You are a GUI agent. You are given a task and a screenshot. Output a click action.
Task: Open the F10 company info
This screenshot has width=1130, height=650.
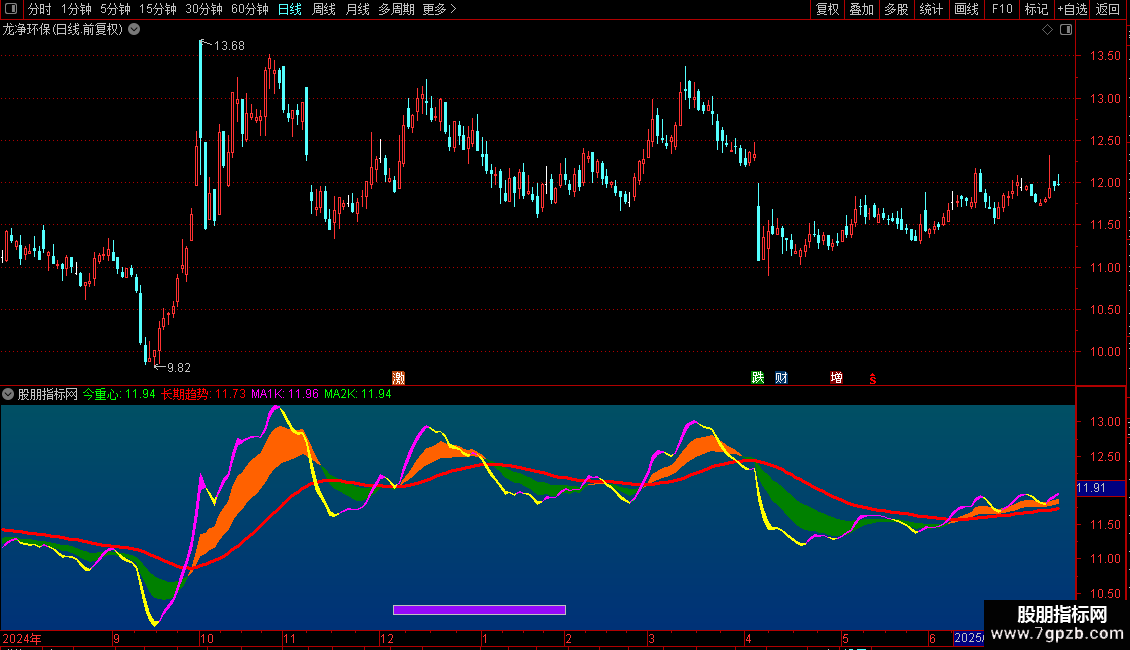[1002, 9]
